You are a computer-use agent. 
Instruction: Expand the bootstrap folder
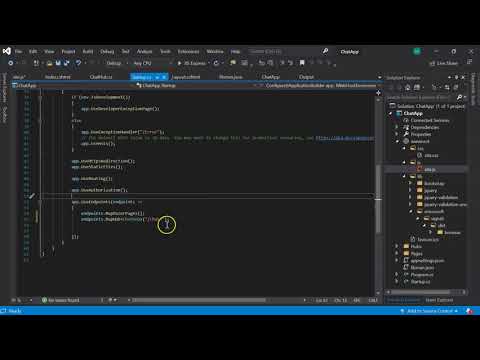pyautogui.click(x=411, y=183)
